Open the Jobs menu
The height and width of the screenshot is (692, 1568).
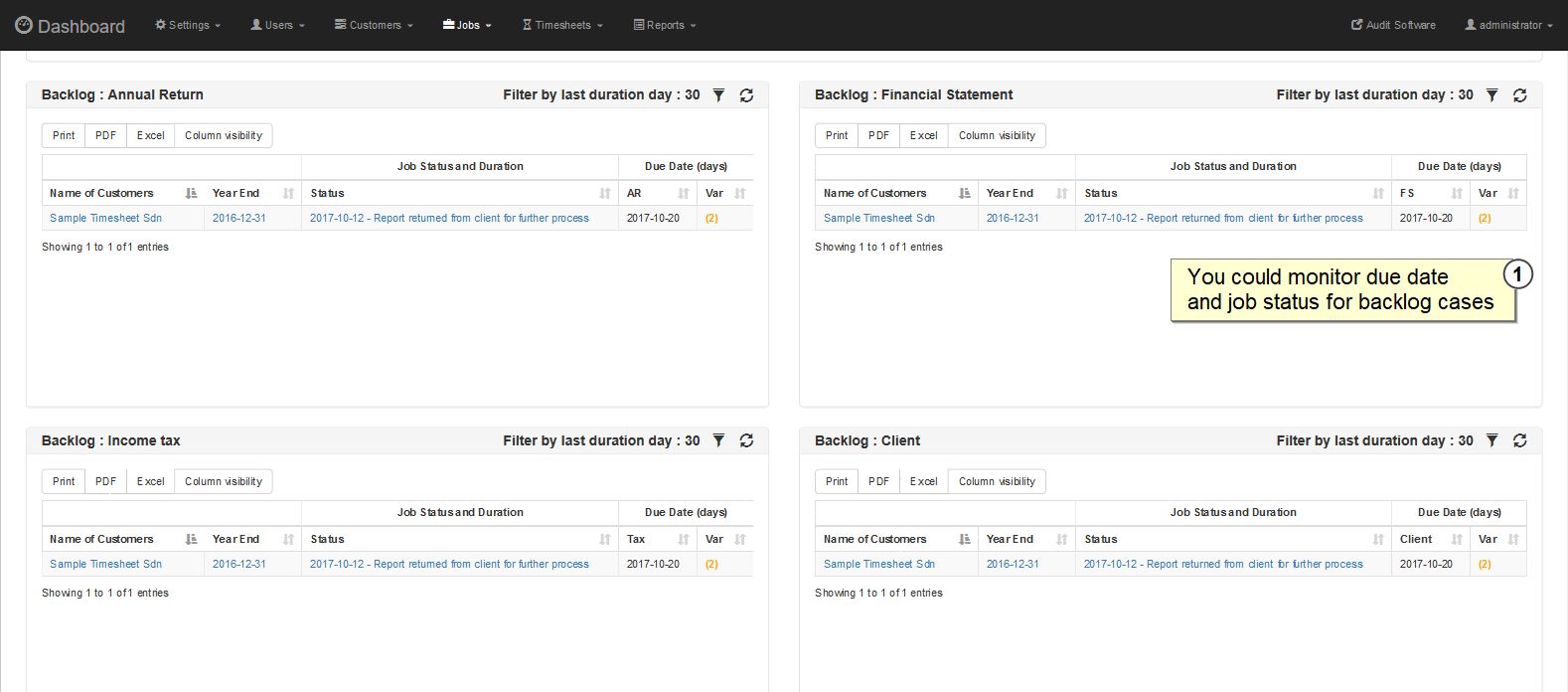click(467, 25)
